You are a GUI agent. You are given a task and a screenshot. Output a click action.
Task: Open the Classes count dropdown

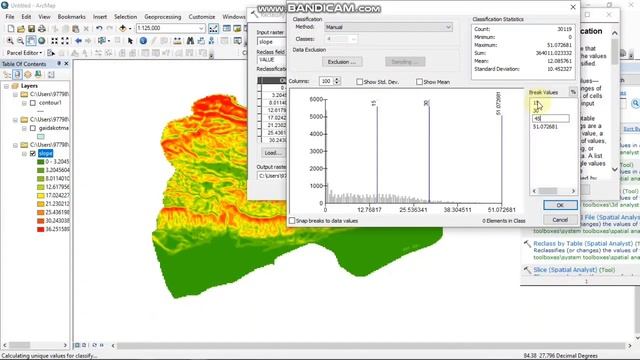click(353, 39)
